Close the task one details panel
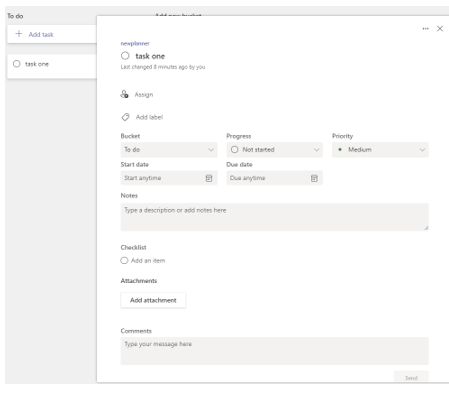The width and height of the screenshot is (449, 395). (x=440, y=29)
